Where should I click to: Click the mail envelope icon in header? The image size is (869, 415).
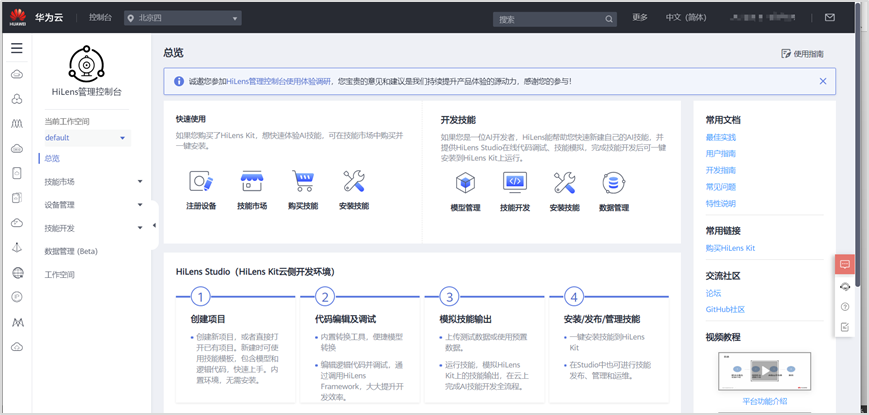point(830,17)
